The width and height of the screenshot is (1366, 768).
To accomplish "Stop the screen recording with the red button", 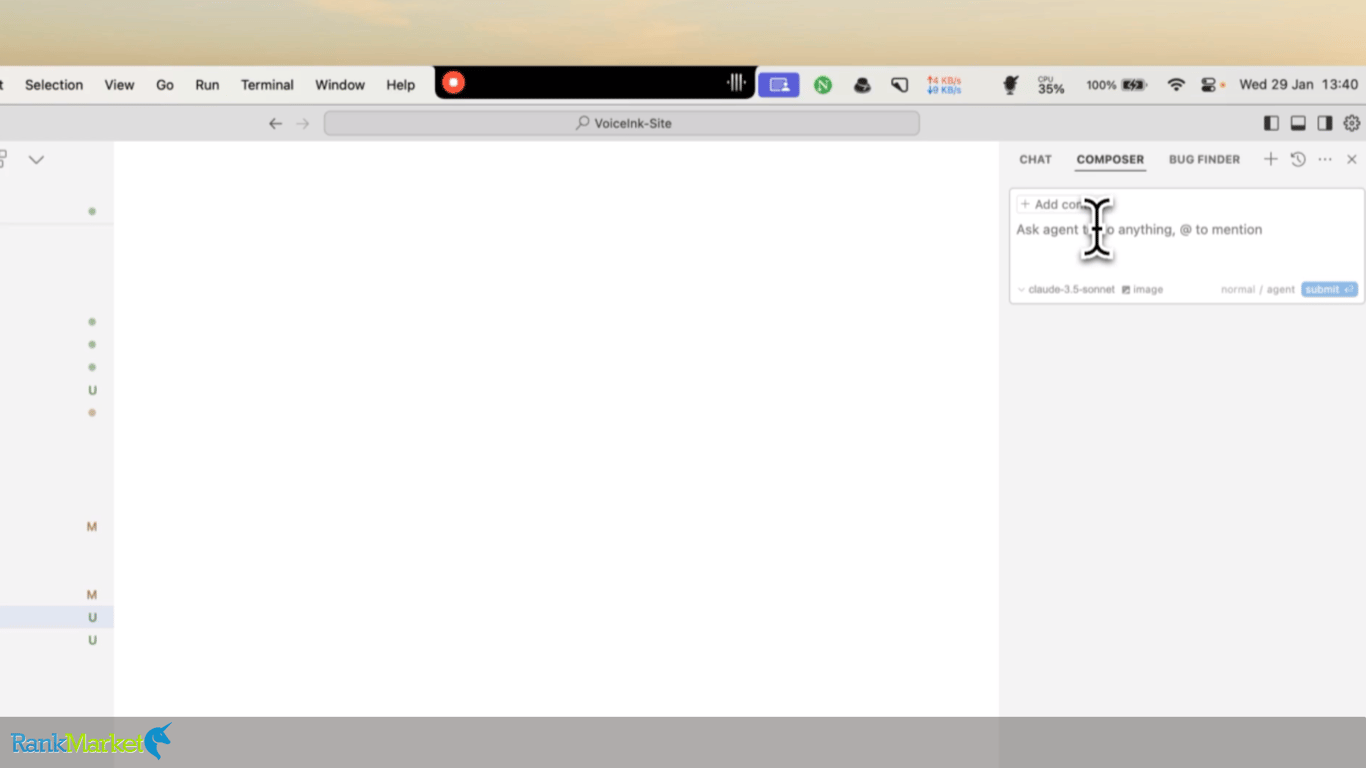I will click(x=453, y=83).
